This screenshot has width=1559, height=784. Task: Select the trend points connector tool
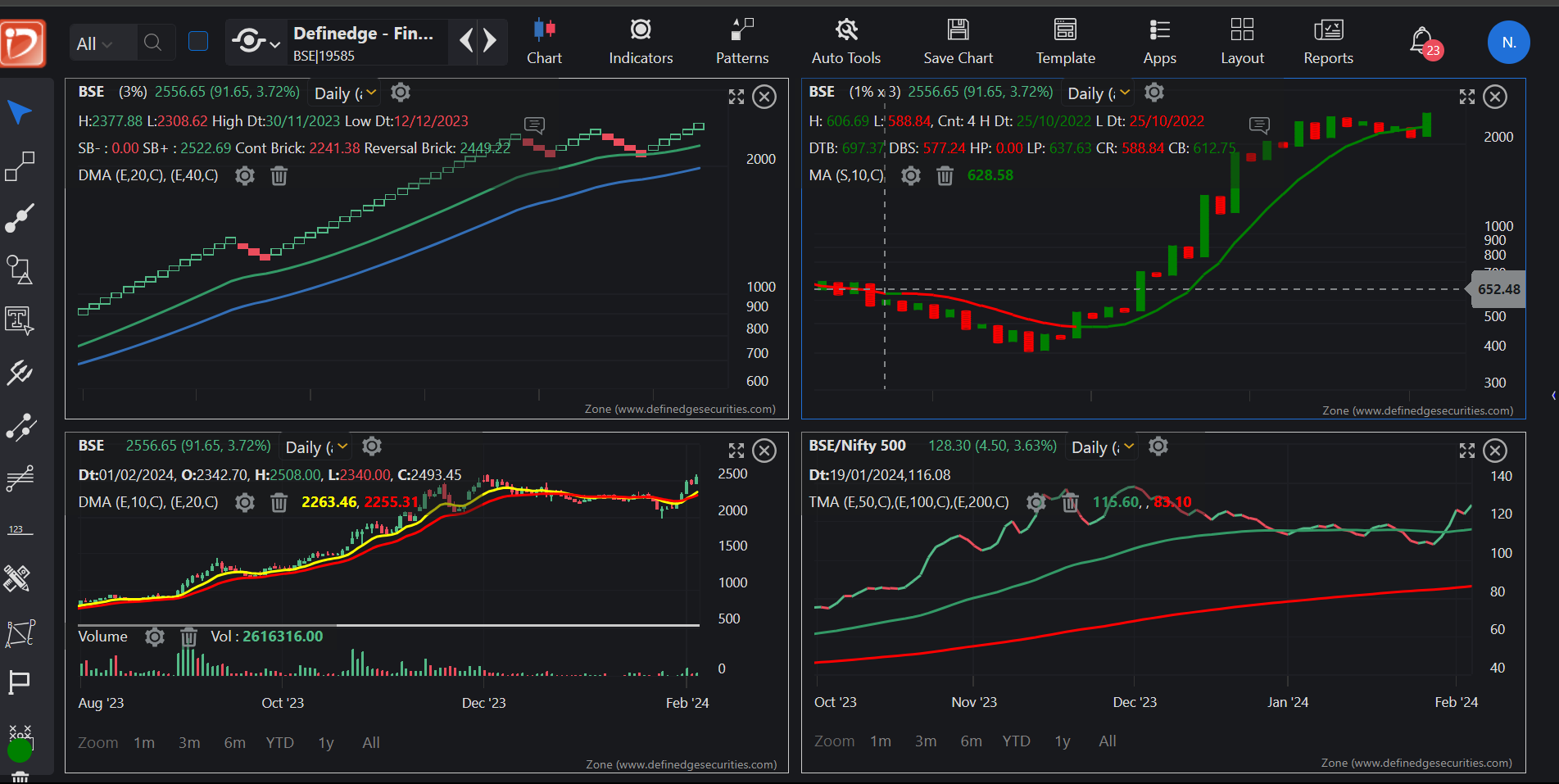[20, 427]
